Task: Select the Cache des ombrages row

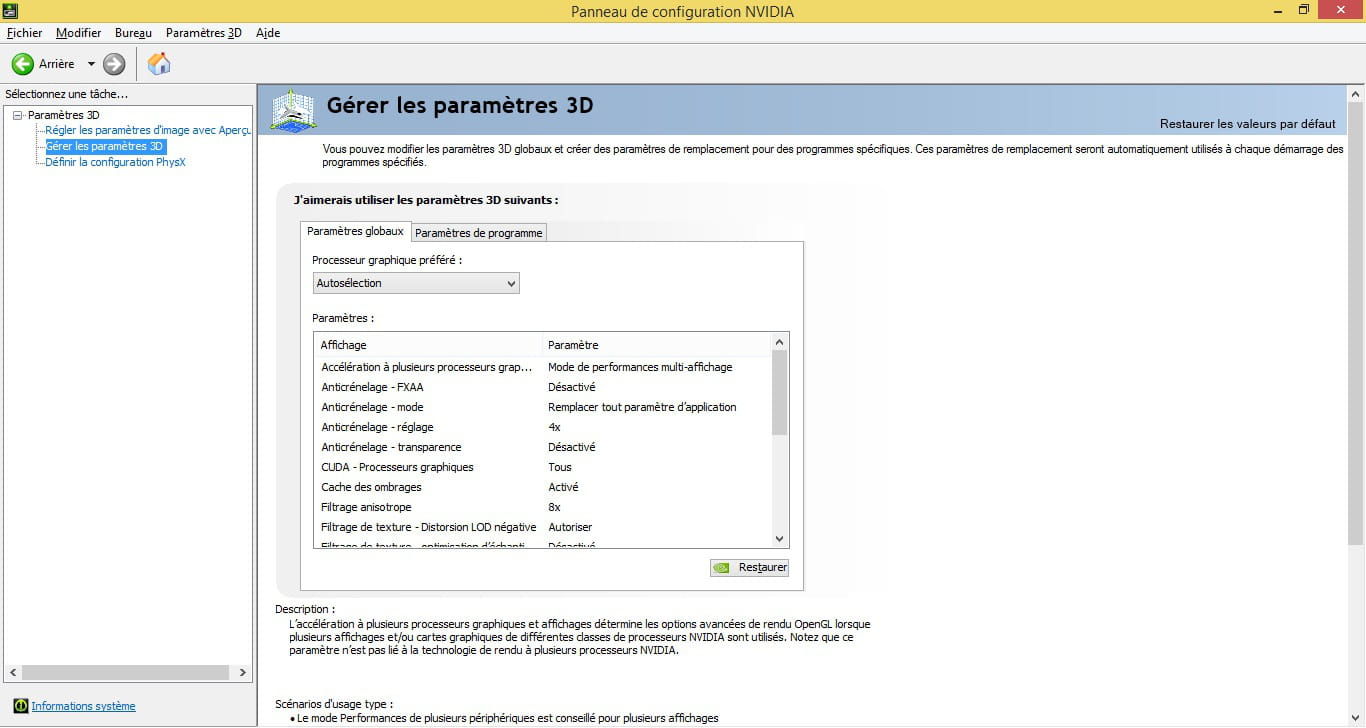Action: click(x=543, y=487)
